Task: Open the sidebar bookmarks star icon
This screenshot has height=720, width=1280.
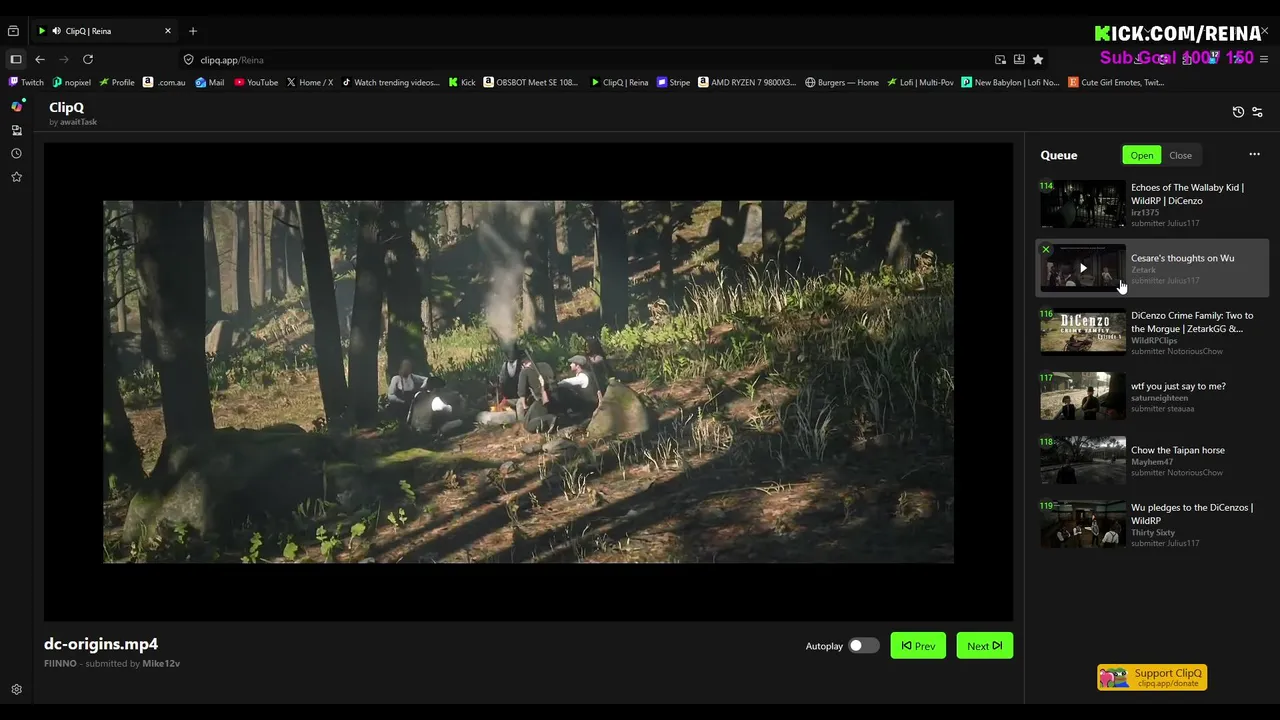Action: [x=16, y=177]
